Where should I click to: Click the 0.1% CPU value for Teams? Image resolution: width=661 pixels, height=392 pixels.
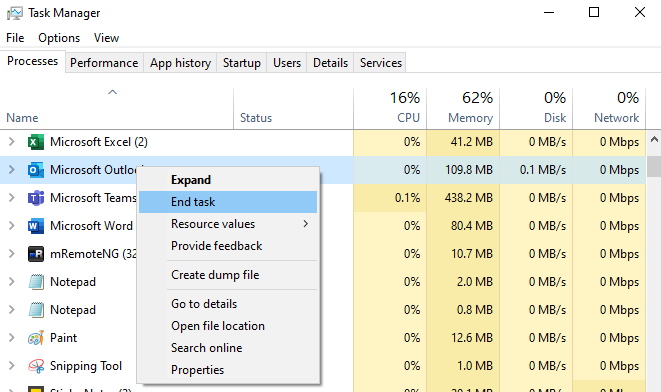point(407,198)
